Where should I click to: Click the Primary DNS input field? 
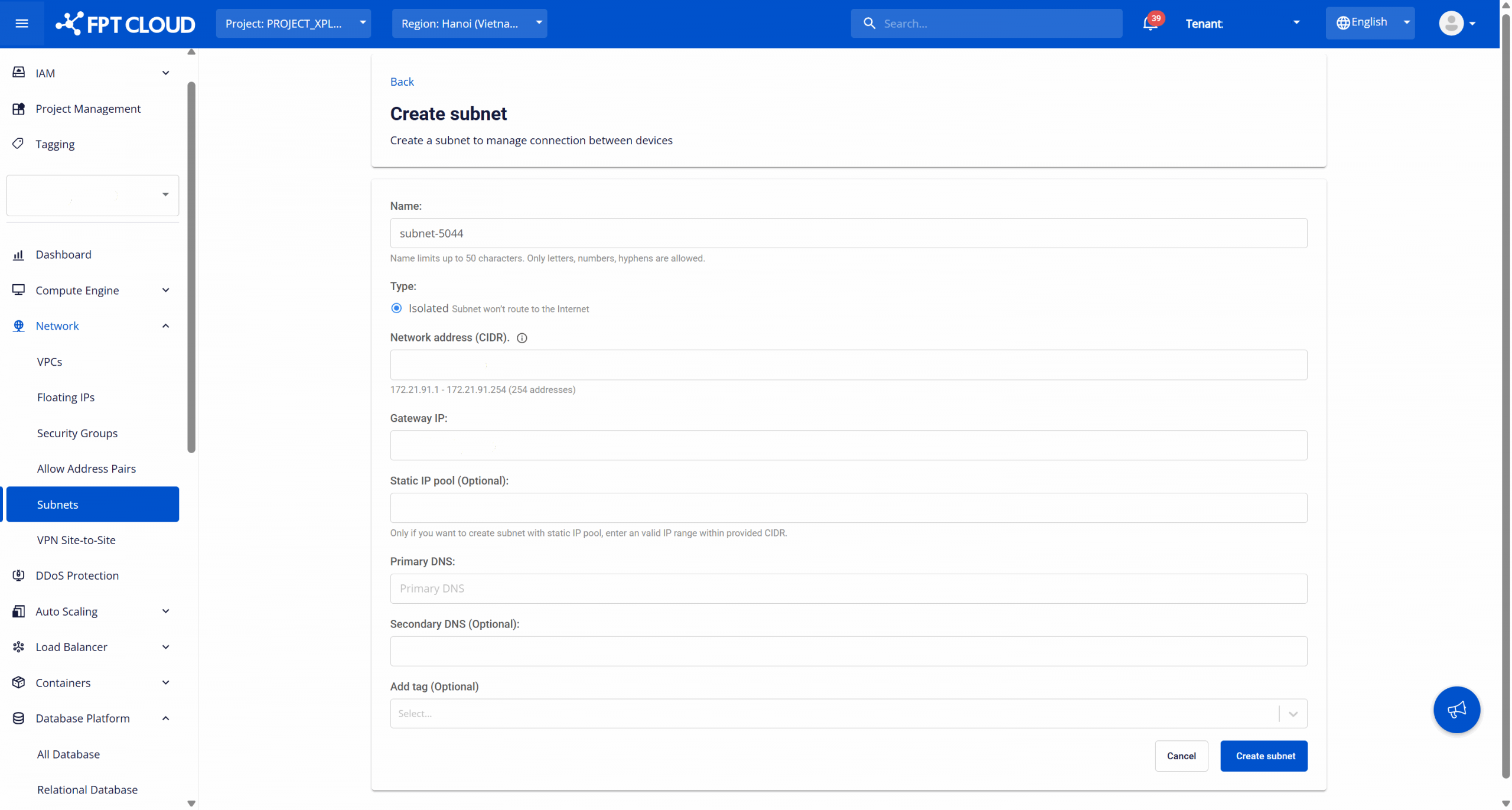848,588
